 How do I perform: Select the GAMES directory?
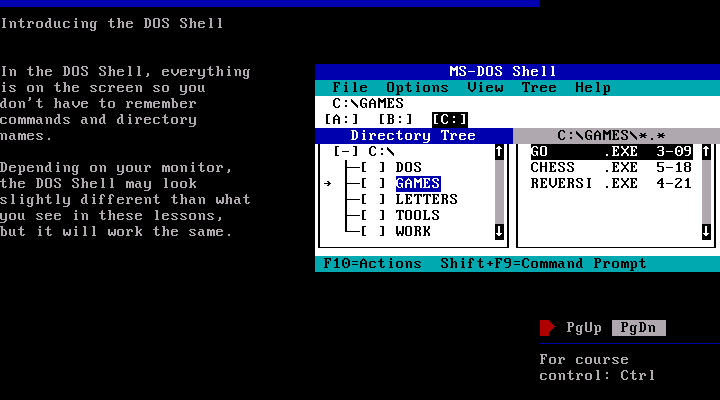(418, 183)
